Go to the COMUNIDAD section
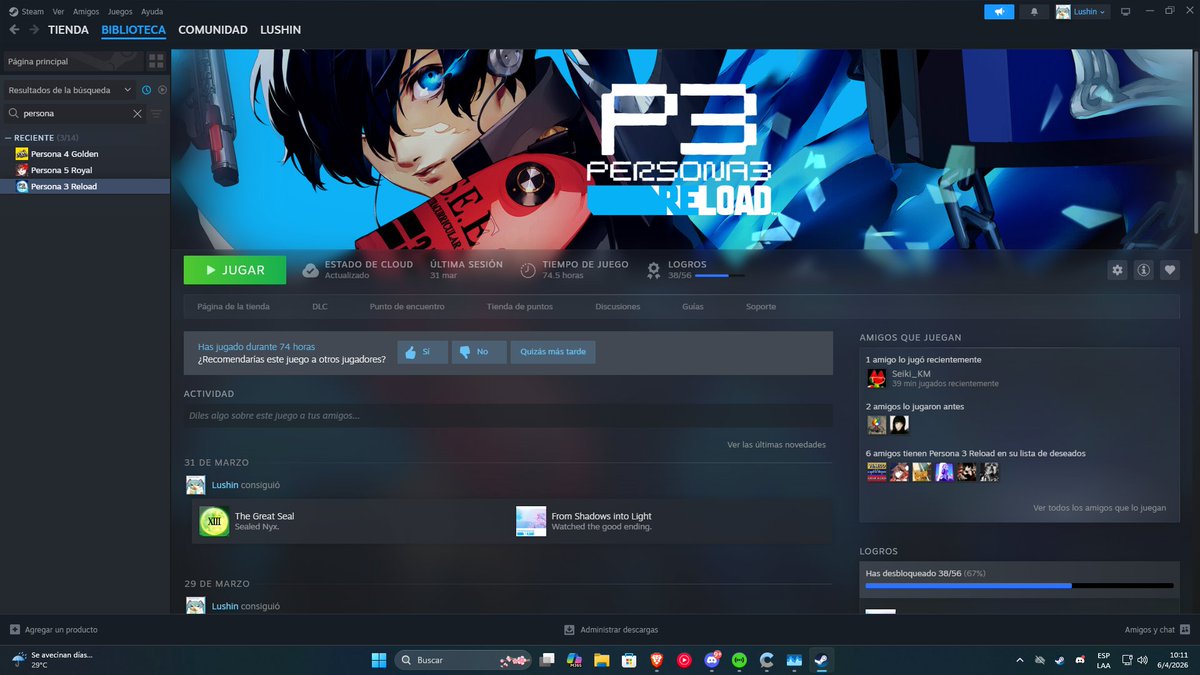 (x=213, y=30)
